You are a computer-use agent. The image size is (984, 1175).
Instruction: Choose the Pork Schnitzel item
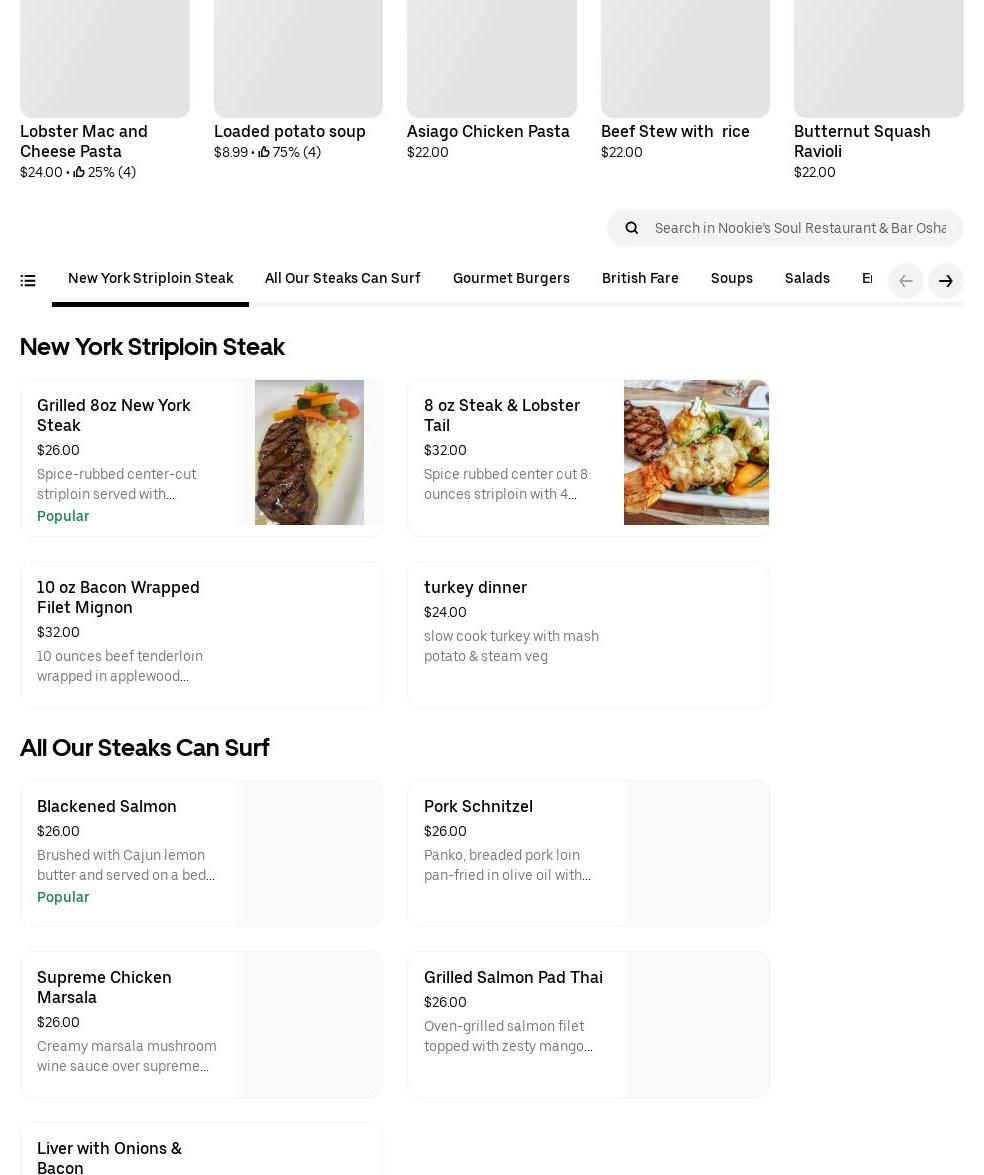coord(588,853)
